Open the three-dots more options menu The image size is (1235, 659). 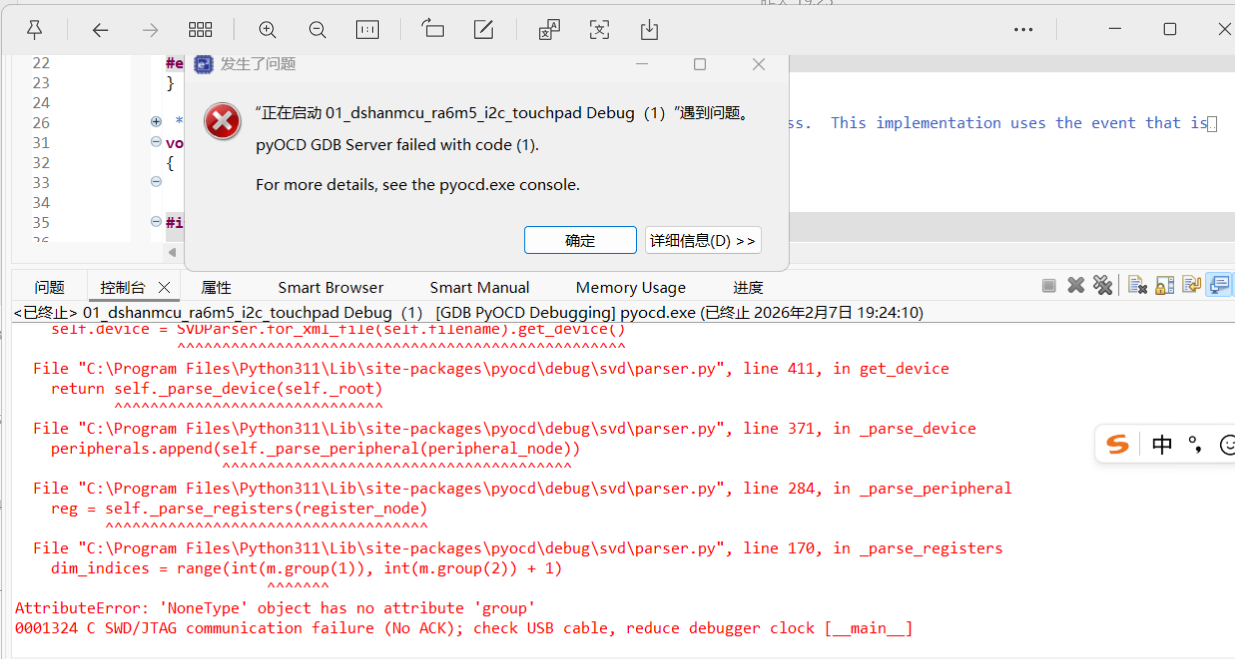click(1023, 30)
